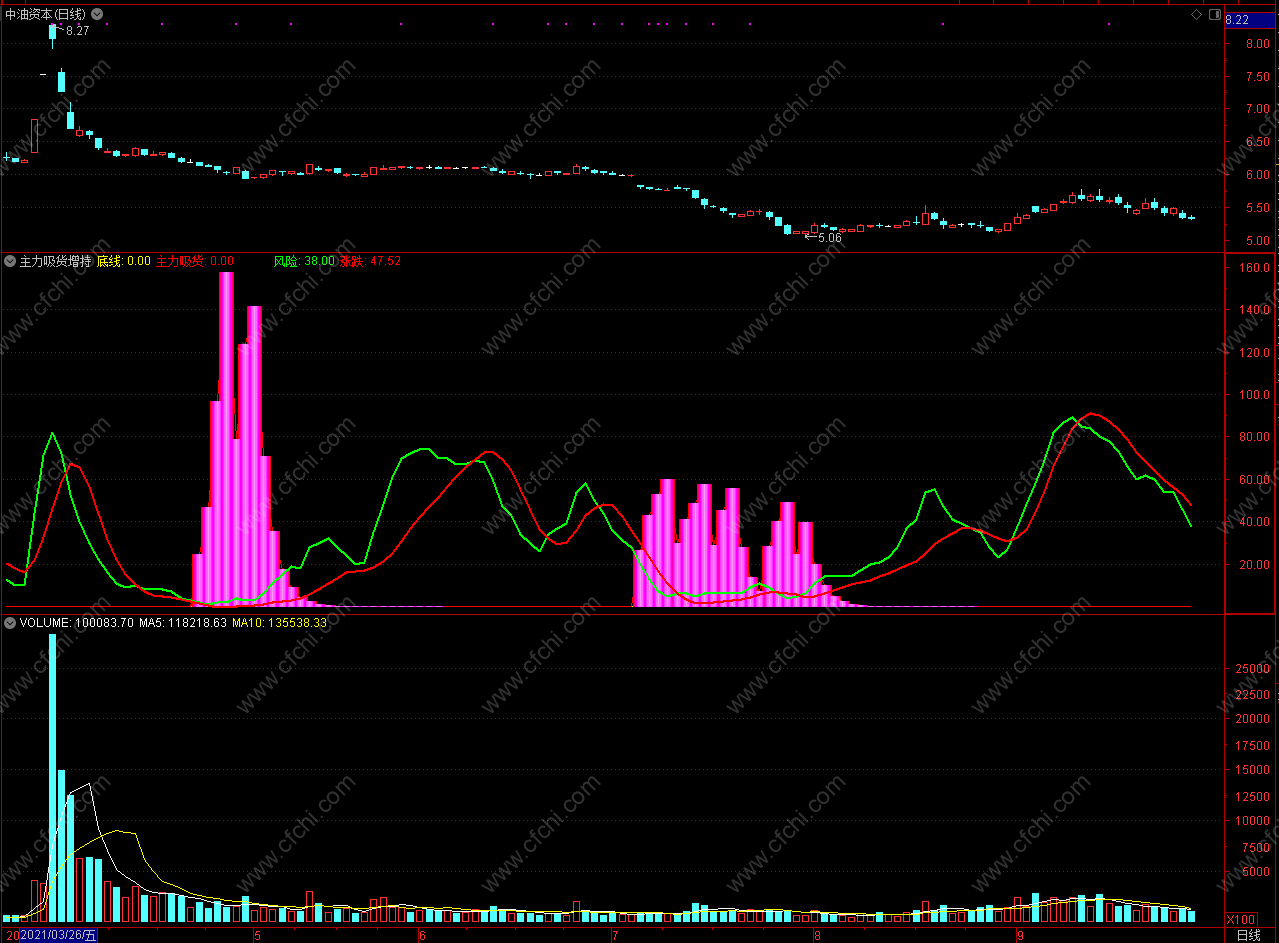Click the 日线 period label at bottom right
The width and height of the screenshot is (1279, 943).
coord(1249,935)
